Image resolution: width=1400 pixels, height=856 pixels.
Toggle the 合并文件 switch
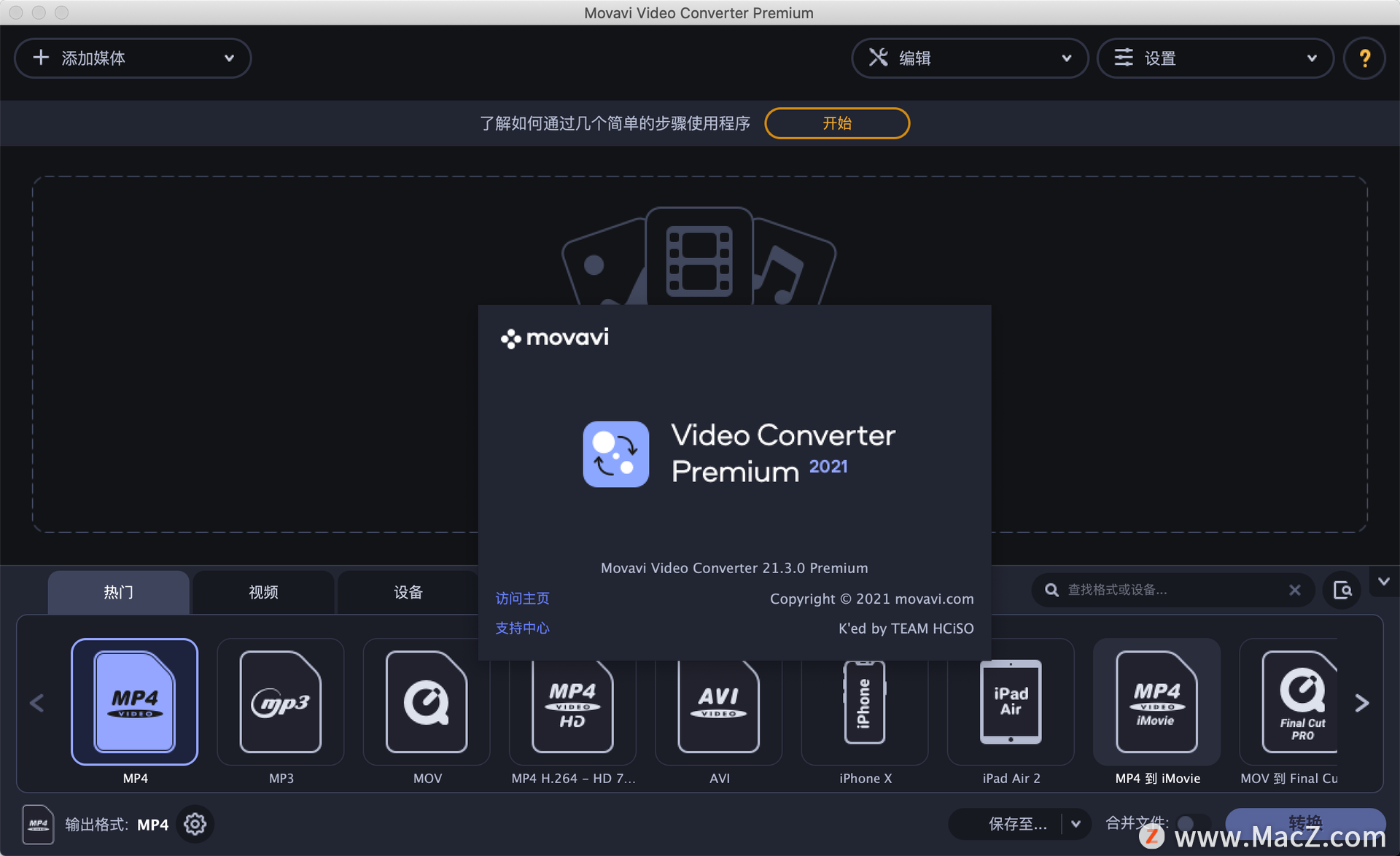(x=1193, y=824)
